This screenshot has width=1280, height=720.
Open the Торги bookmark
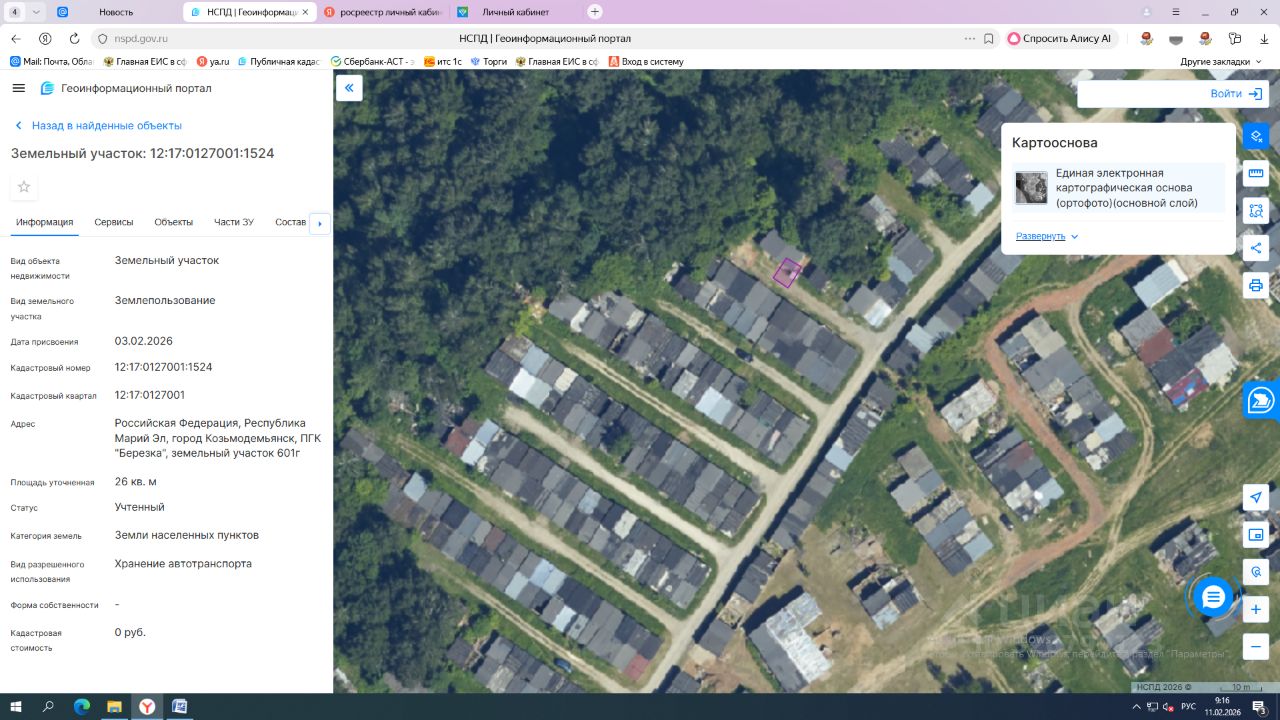tap(488, 61)
